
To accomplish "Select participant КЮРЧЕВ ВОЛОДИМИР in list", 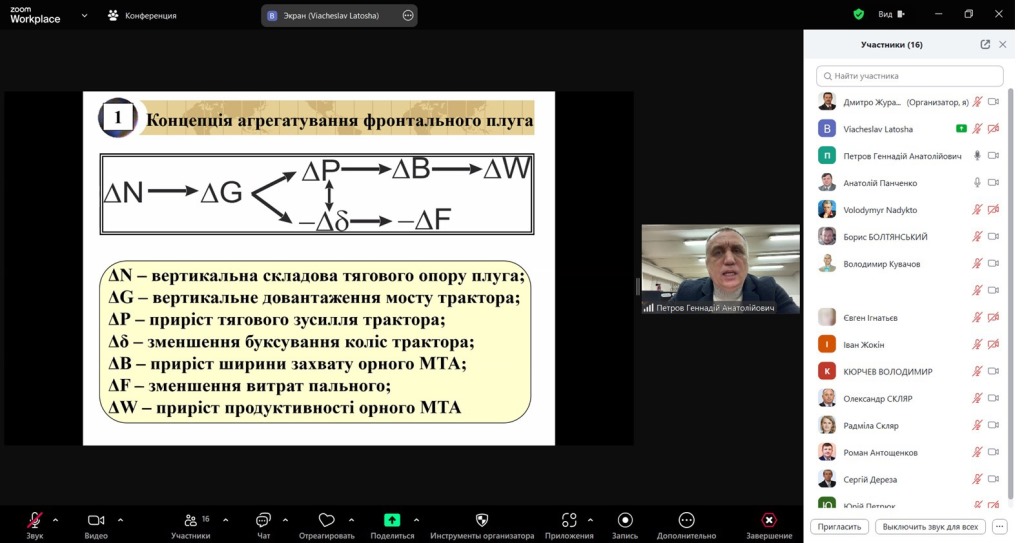I will tap(909, 371).
